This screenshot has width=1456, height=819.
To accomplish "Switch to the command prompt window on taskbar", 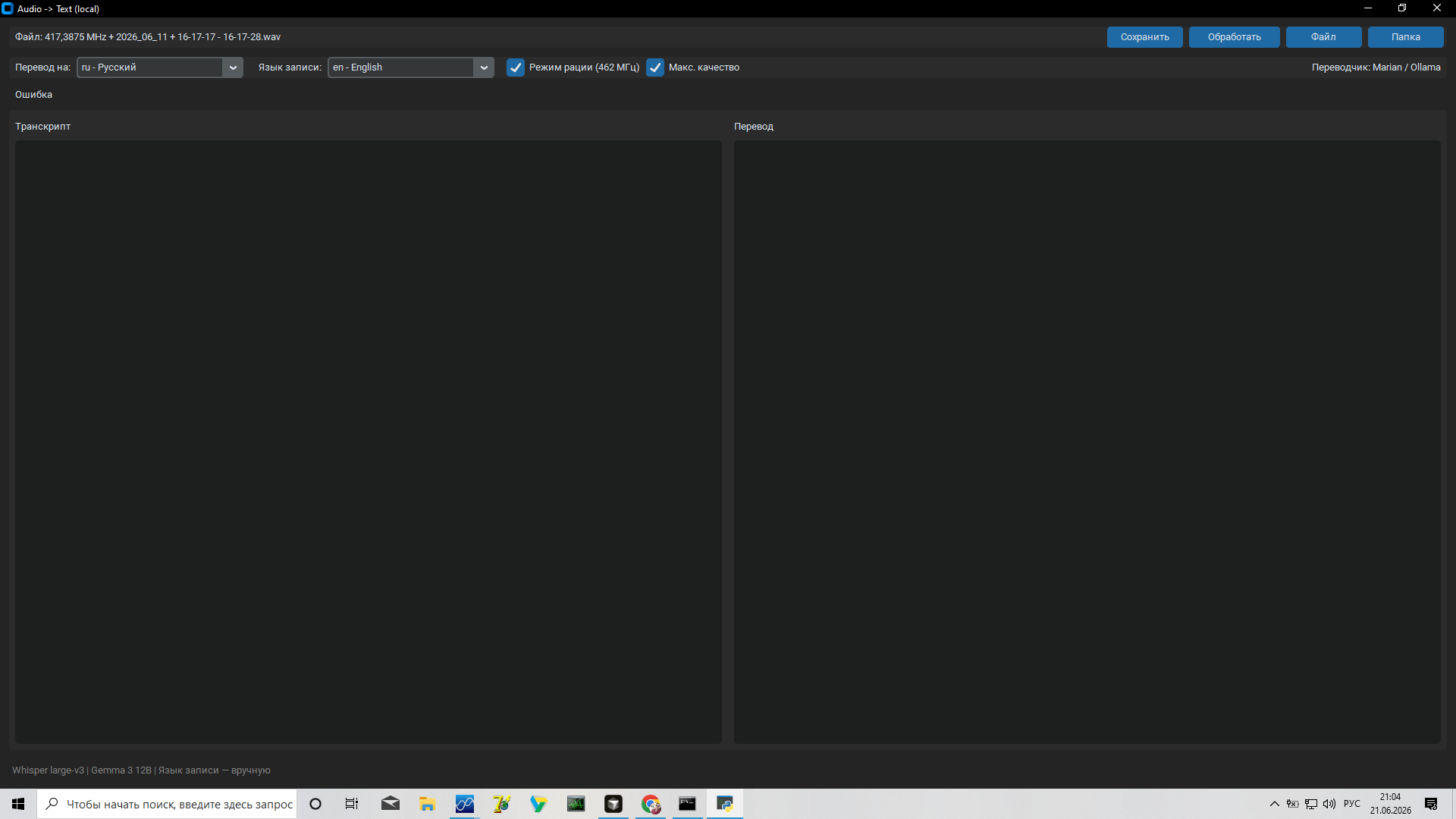I will [687, 804].
